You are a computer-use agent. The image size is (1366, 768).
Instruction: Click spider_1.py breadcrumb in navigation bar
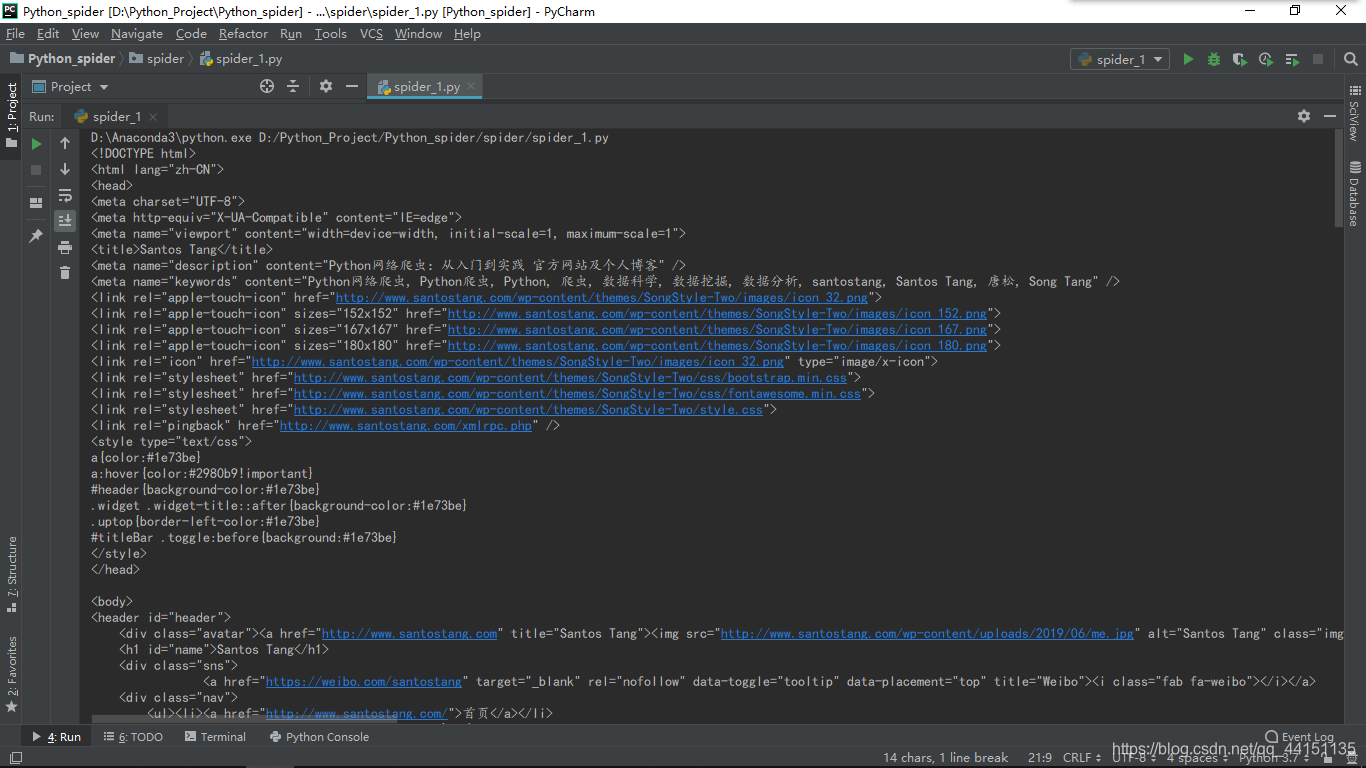coord(241,59)
